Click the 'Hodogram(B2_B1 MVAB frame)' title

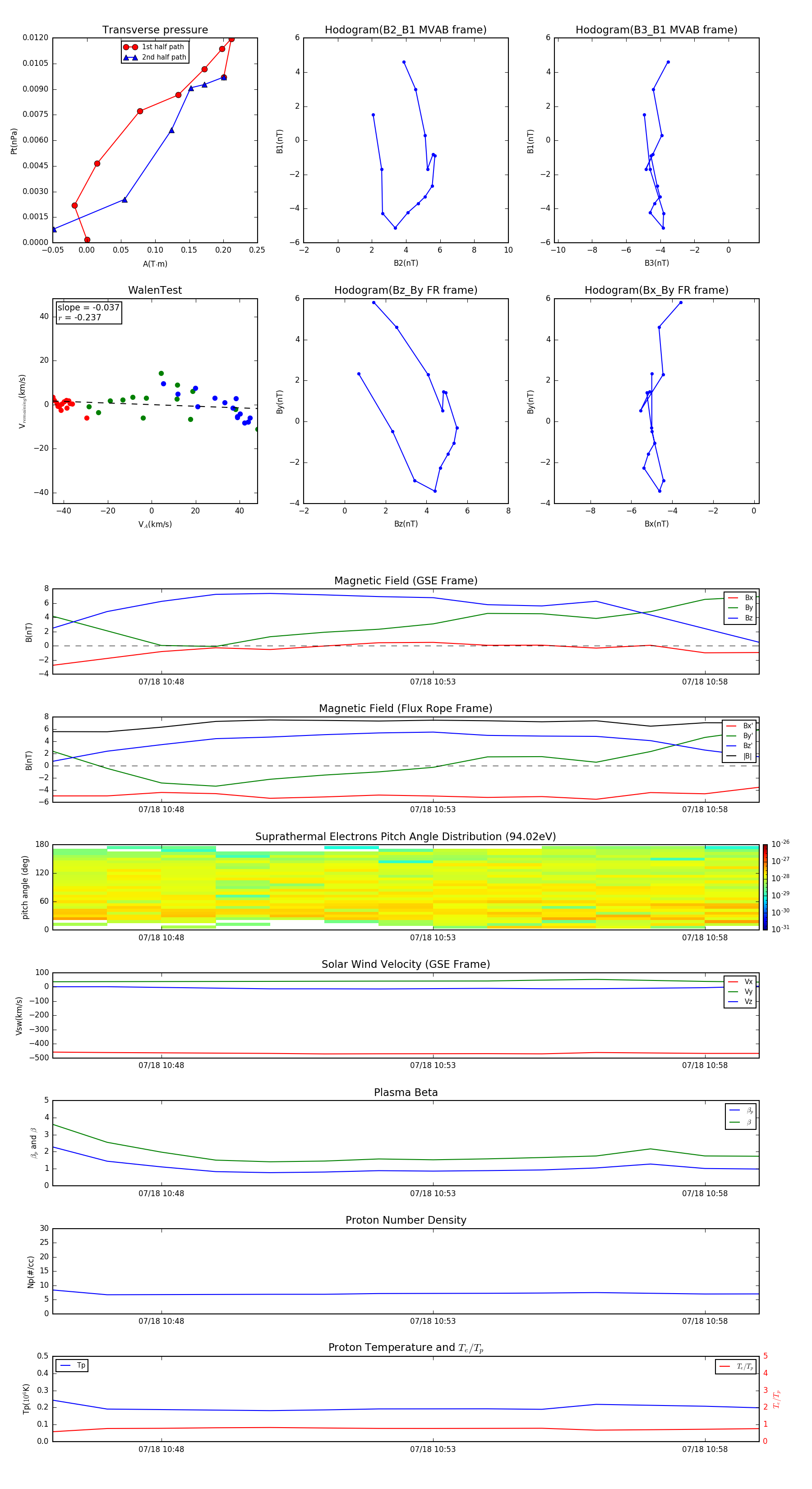coord(406,30)
